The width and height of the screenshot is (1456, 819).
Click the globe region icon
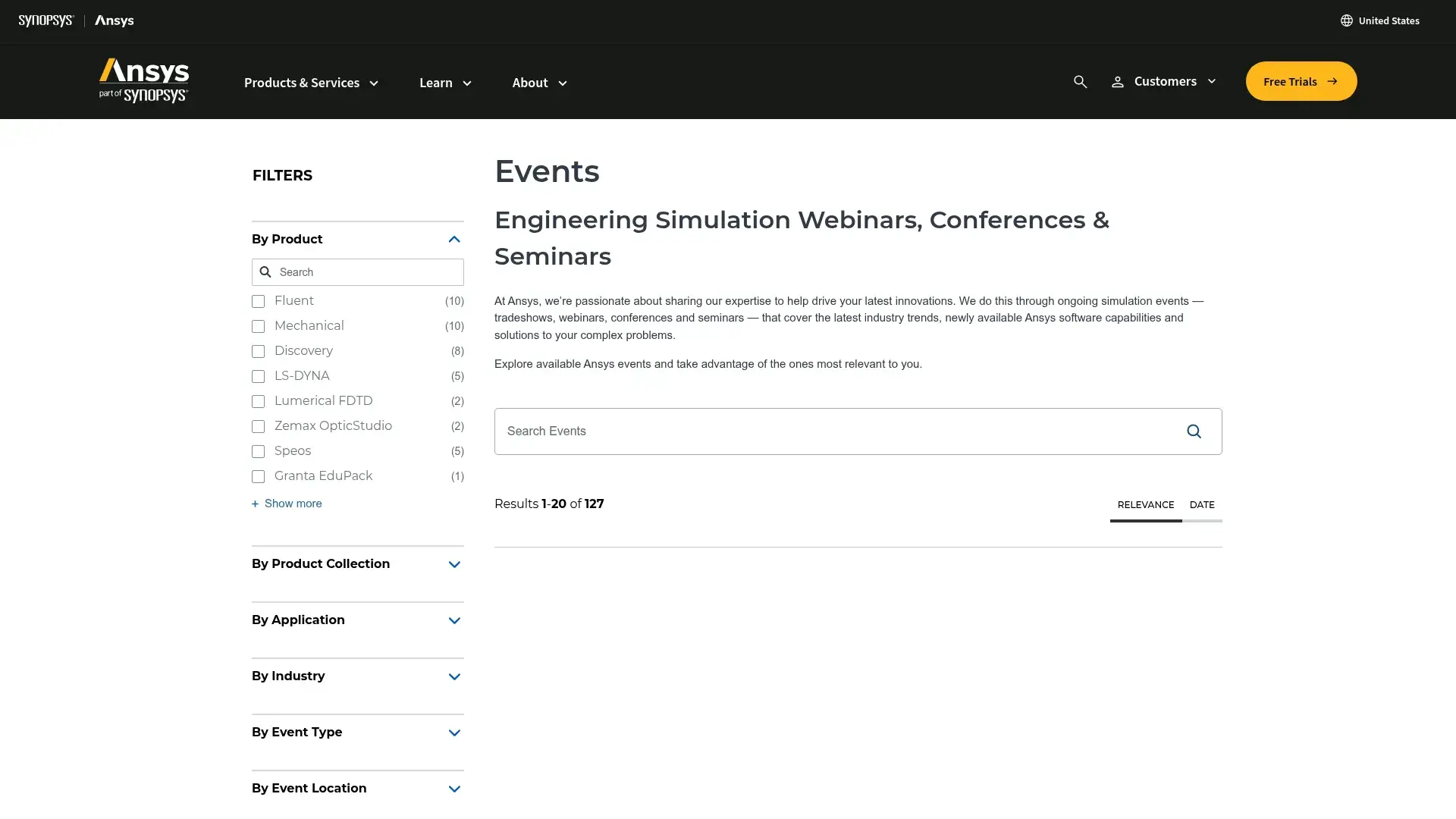tap(1346, 20)
